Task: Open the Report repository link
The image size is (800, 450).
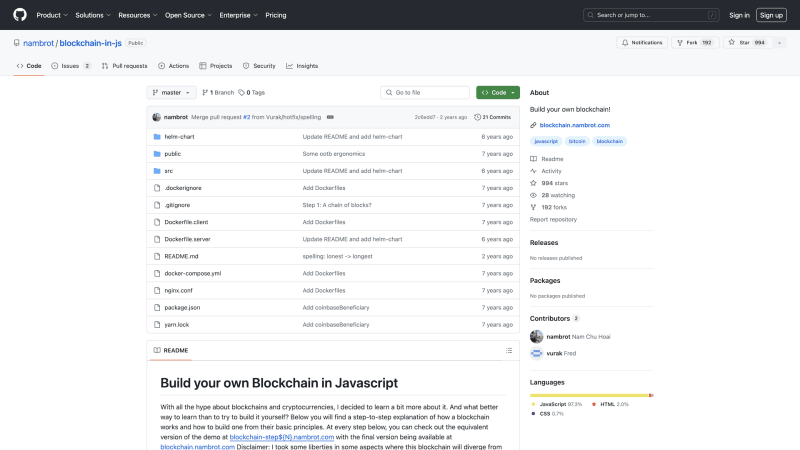Action: click(553, 219)
